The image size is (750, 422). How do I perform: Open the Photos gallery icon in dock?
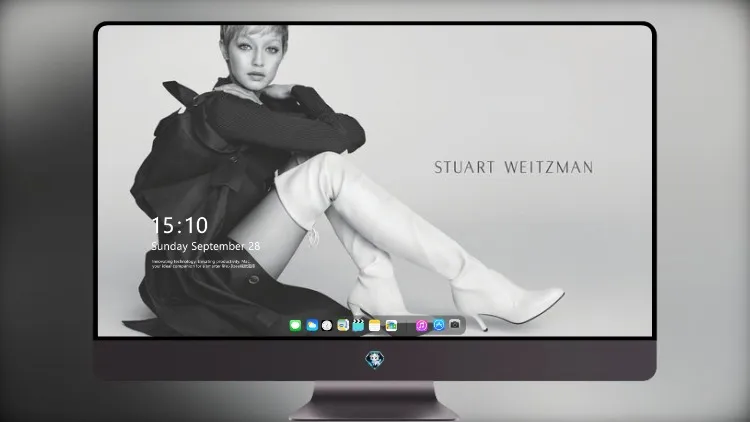pos(391,325)
